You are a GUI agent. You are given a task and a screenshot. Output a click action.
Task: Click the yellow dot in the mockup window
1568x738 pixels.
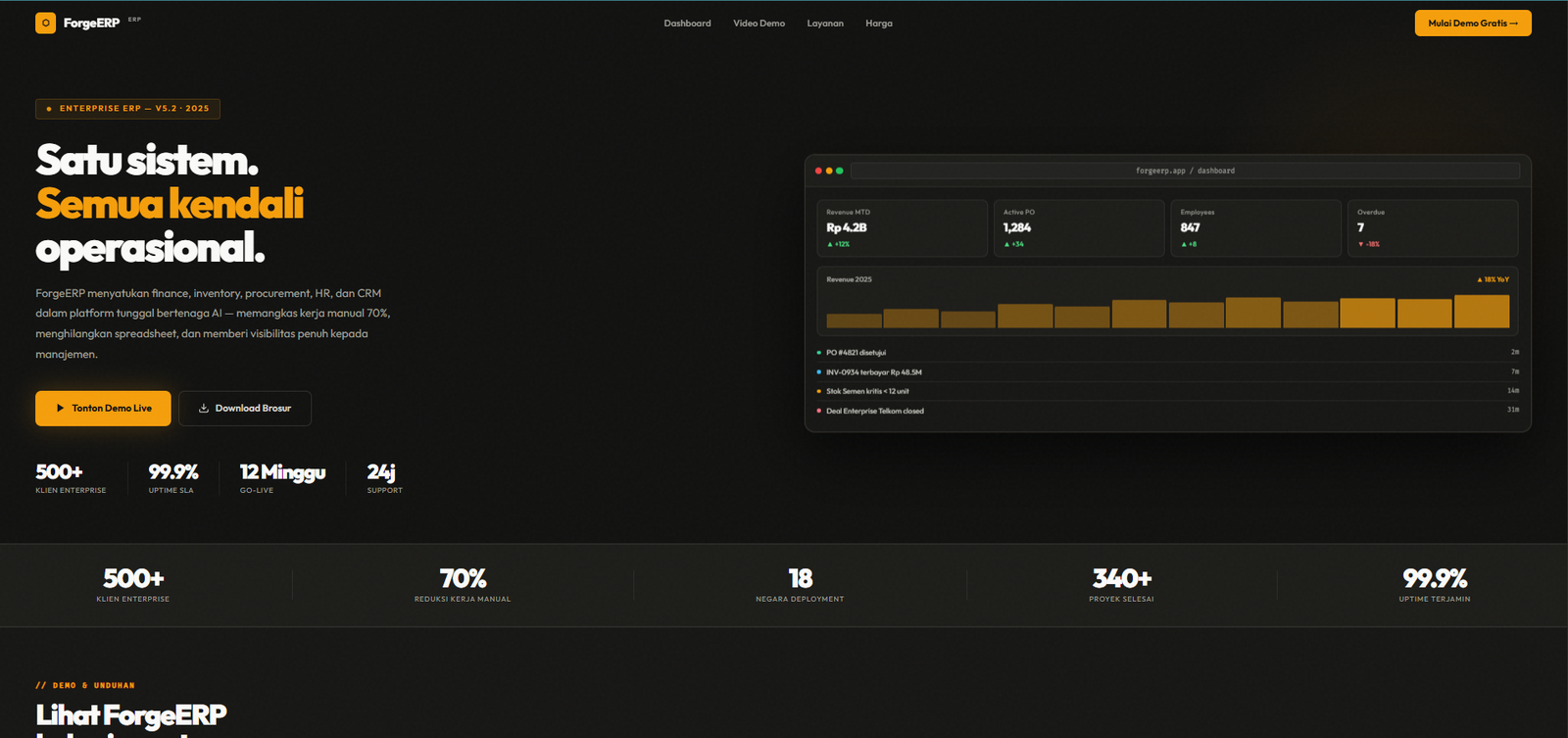coord(829,171)
